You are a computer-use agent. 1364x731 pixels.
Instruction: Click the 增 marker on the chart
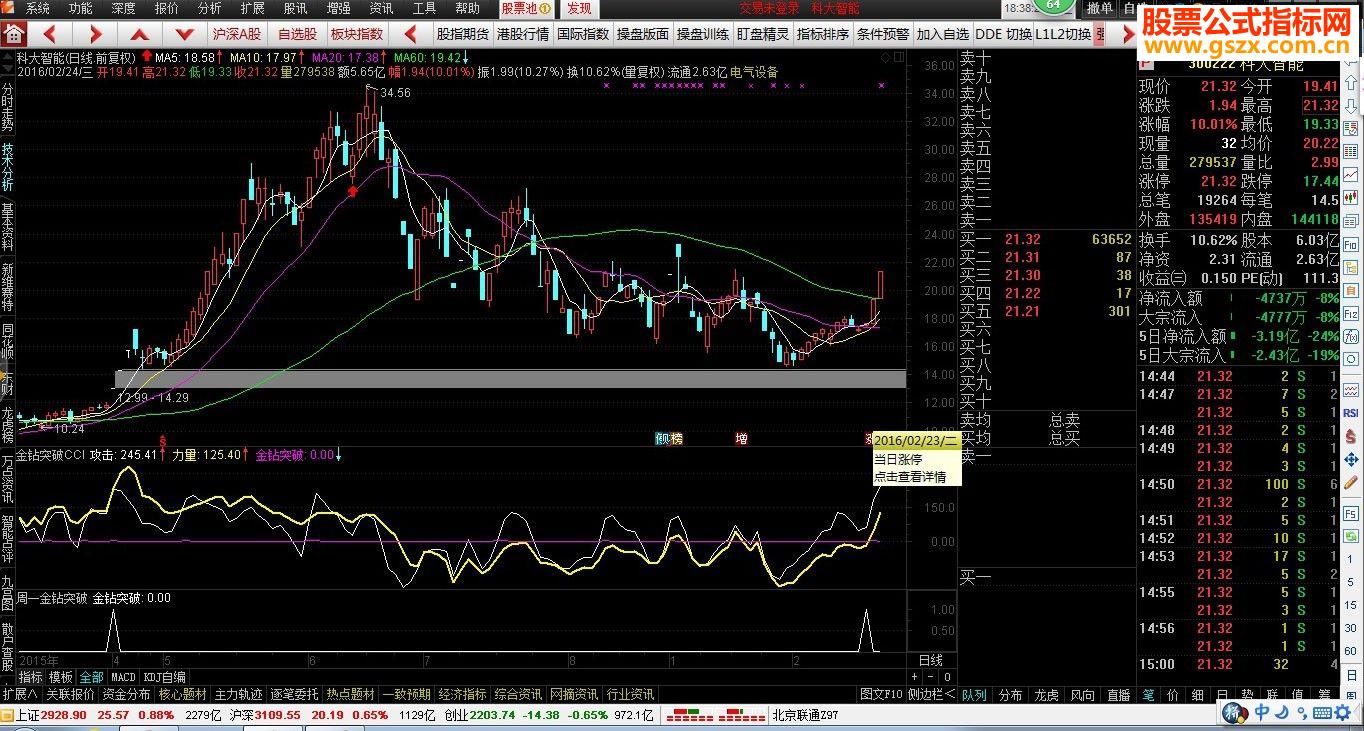coord(741,438)
